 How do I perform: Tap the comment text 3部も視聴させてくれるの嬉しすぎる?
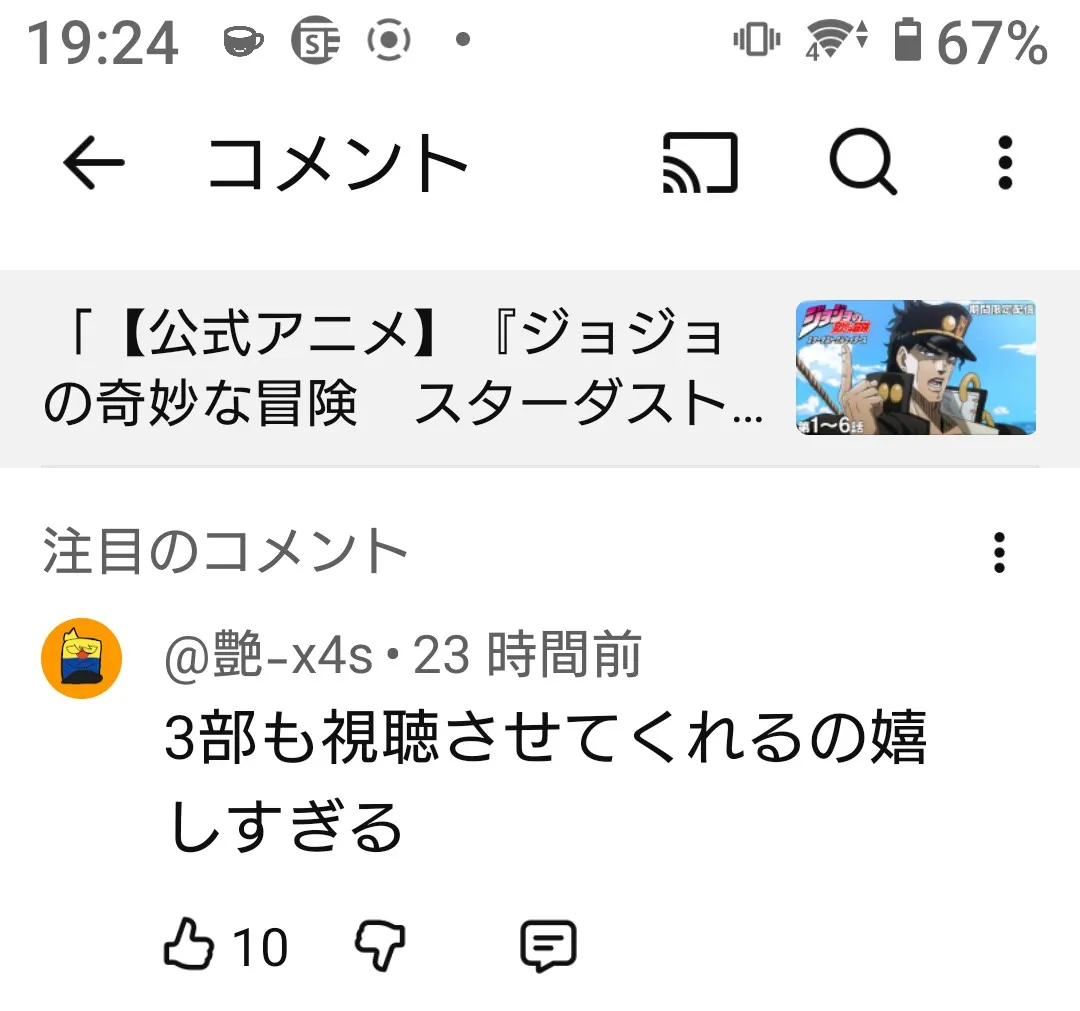point(546,781)
